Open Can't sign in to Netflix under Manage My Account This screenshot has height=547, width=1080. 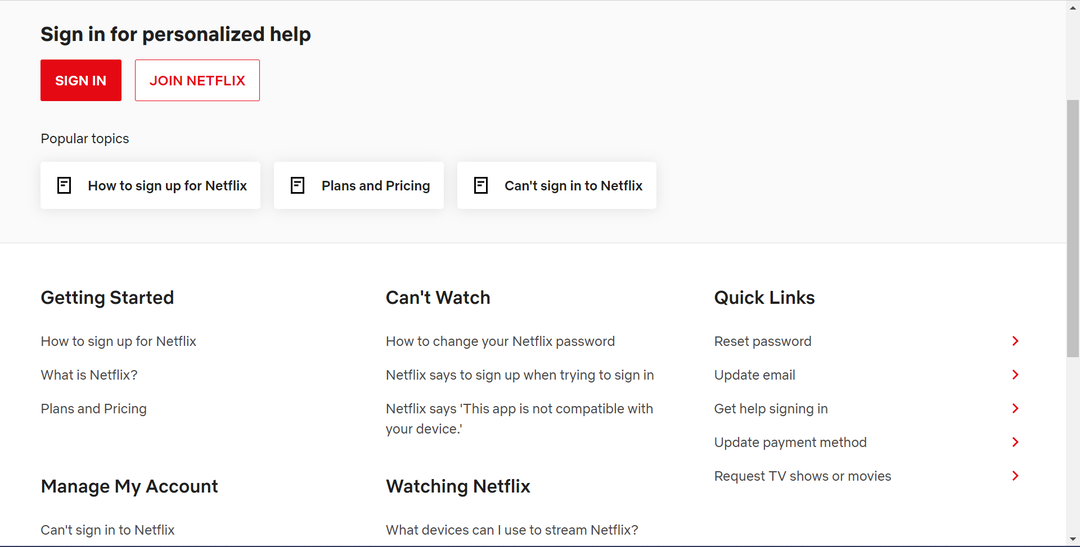(x=107, y=530)
